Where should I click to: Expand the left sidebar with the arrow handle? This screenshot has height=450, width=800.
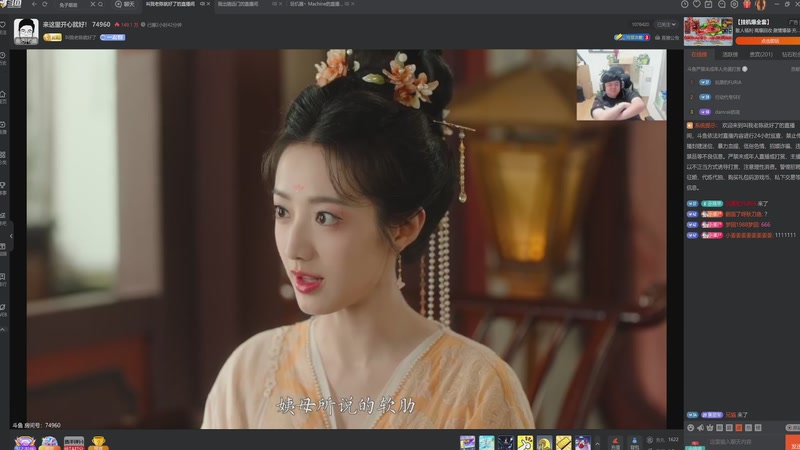pos(11,236)
